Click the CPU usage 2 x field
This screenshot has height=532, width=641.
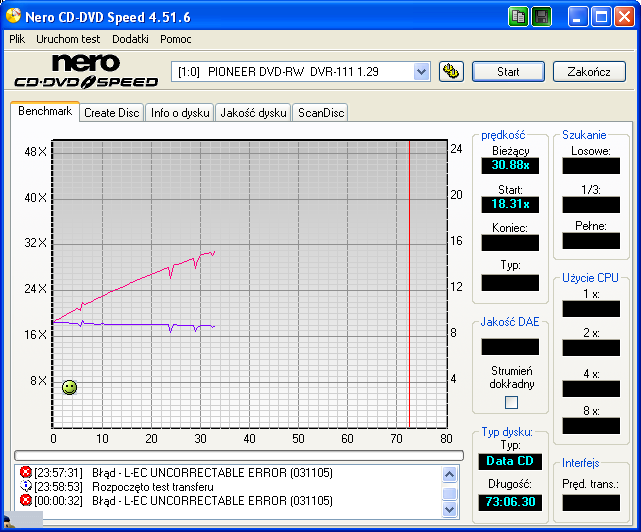(x=591, y=348)
